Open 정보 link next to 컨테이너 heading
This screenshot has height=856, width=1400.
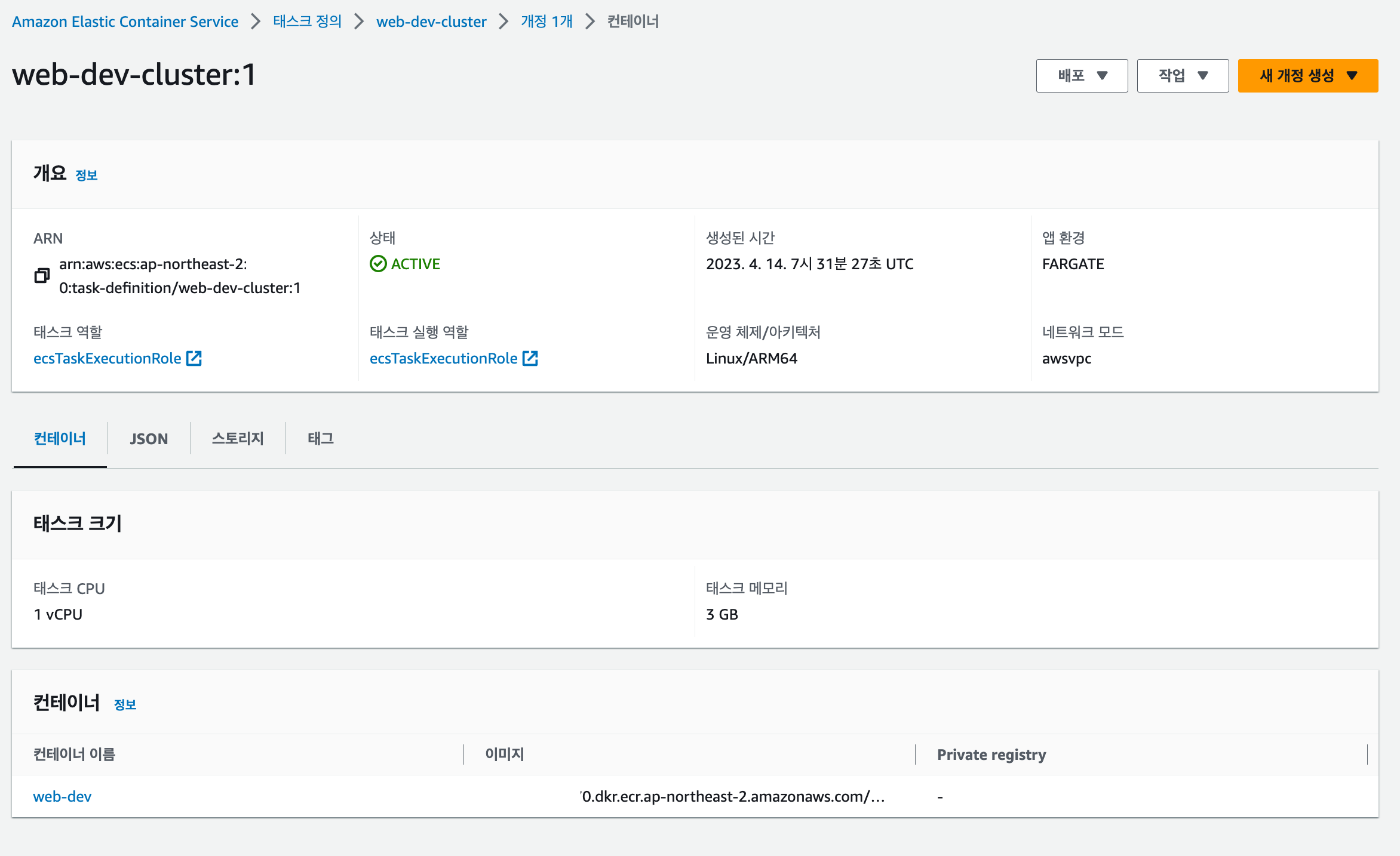(125, 704)
